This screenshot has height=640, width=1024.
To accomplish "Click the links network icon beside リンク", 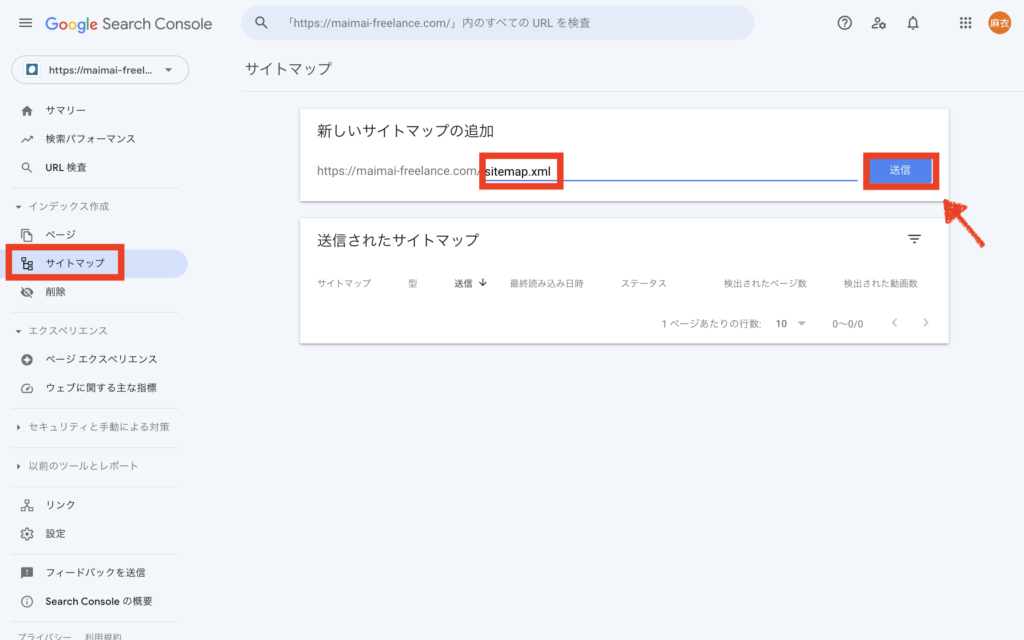I will (27, 505).
